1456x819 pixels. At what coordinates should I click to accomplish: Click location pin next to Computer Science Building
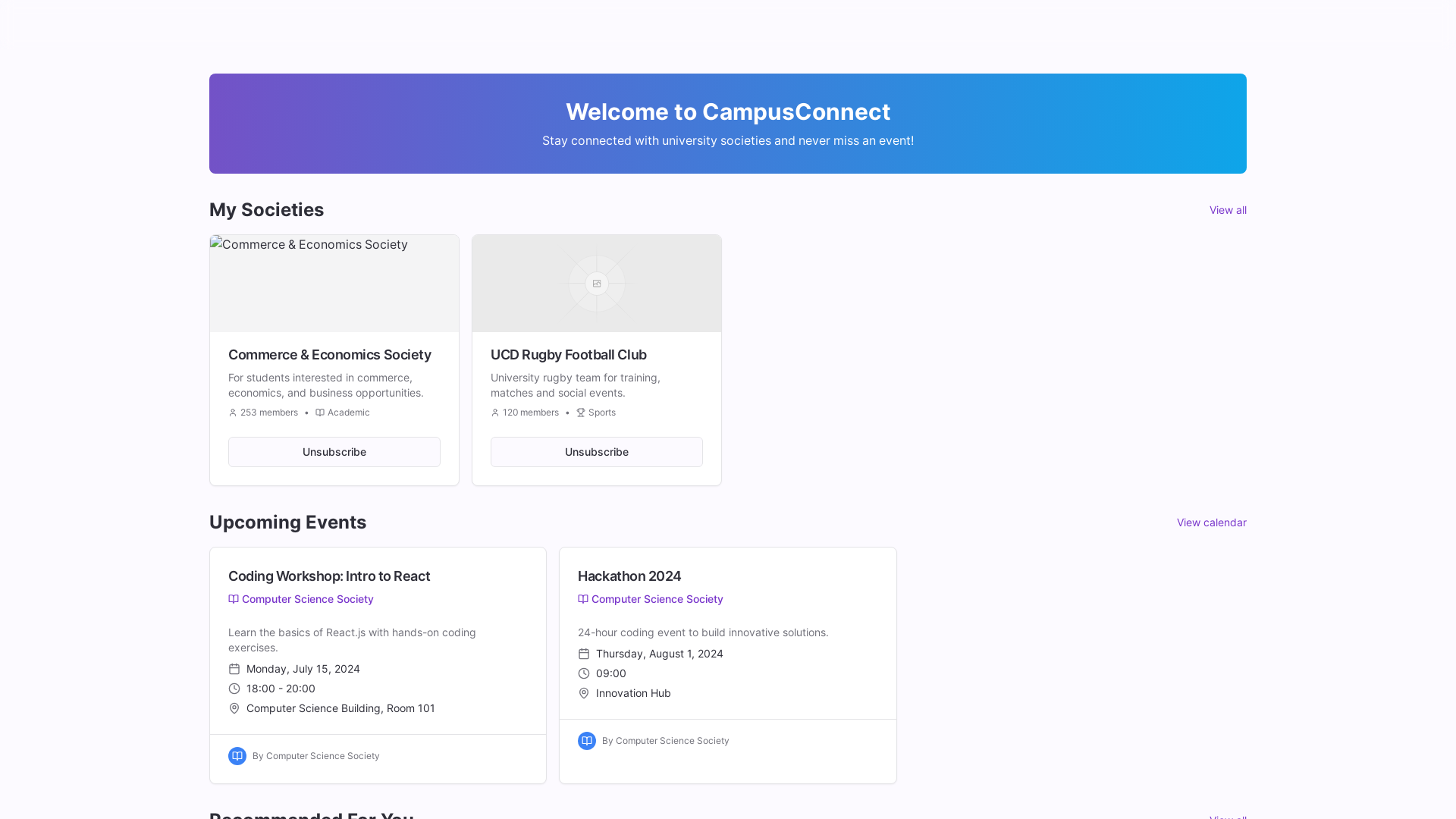coord(234,708)
